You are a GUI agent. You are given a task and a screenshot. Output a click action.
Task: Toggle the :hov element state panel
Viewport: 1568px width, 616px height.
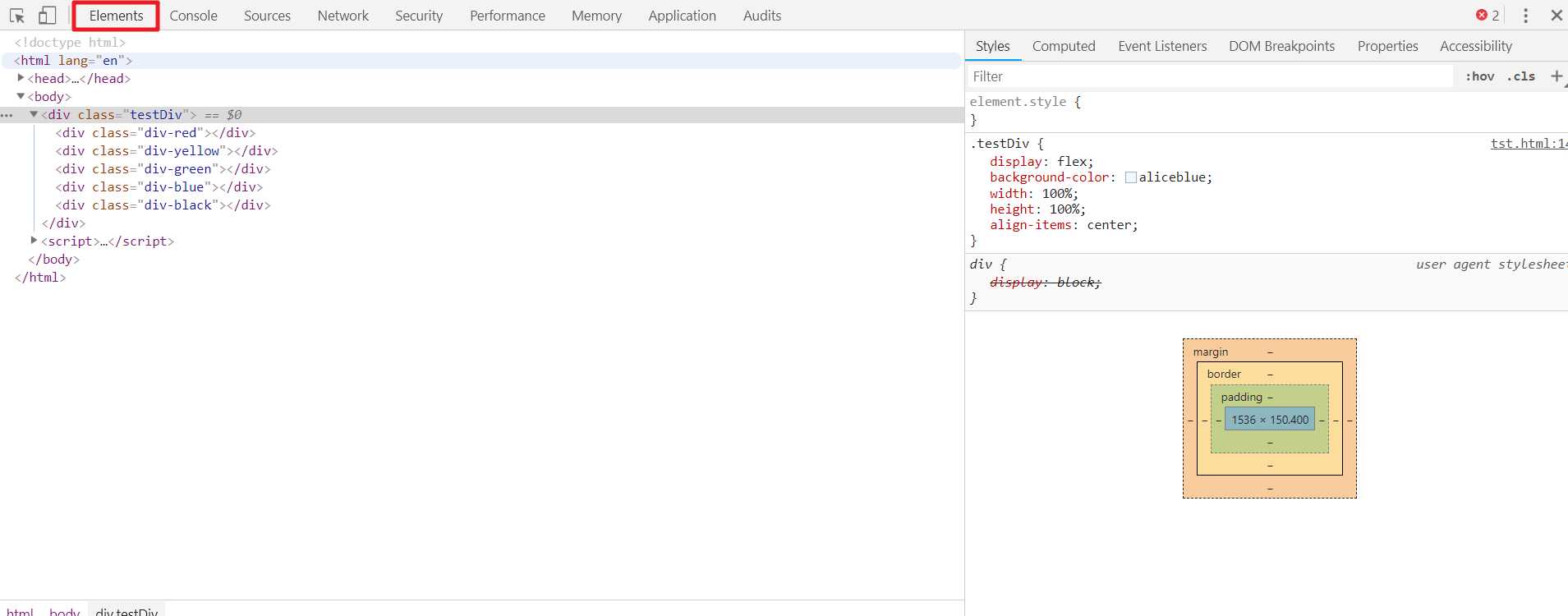1480,76
